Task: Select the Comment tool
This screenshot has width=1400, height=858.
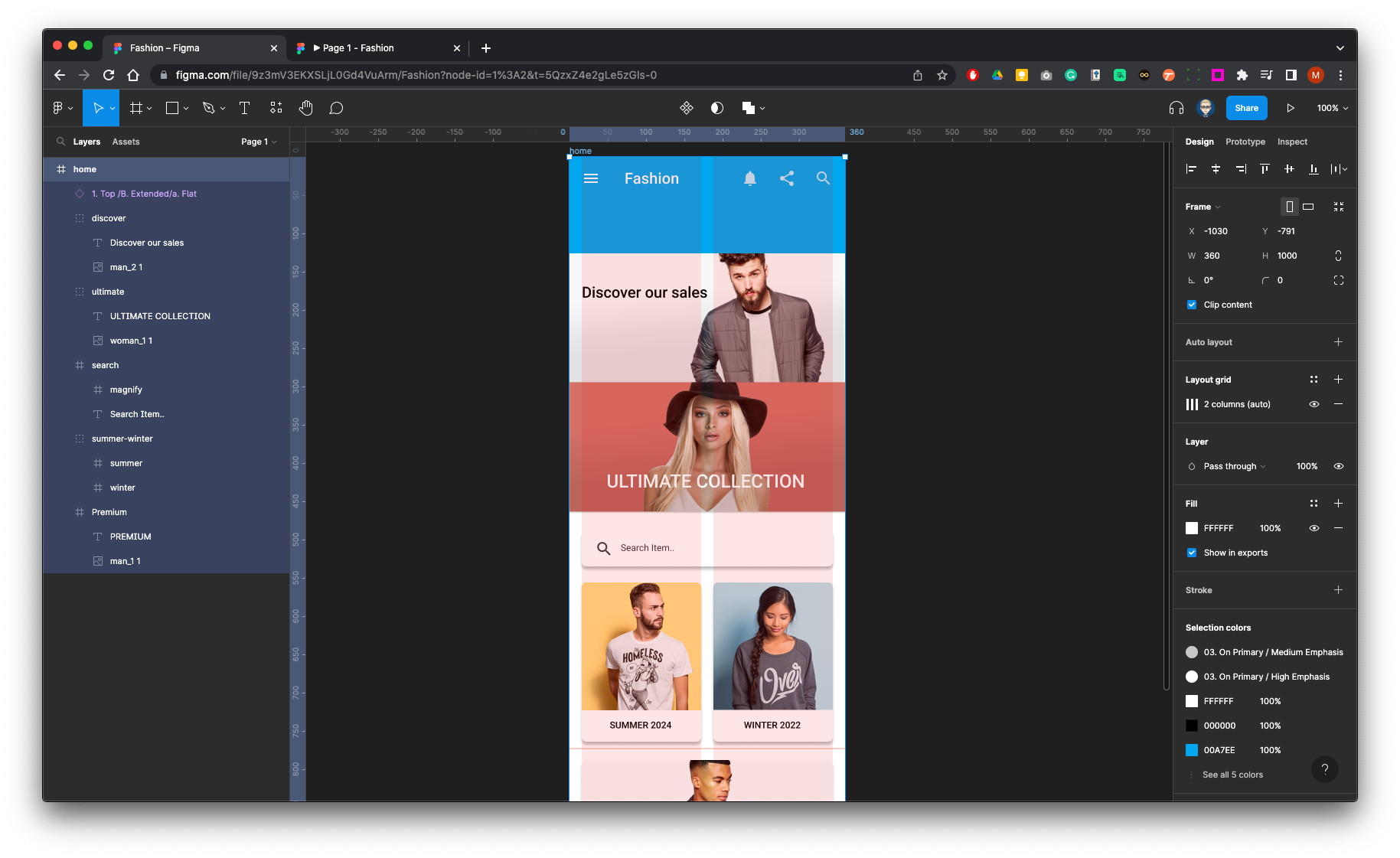Action: coord(336,108)
